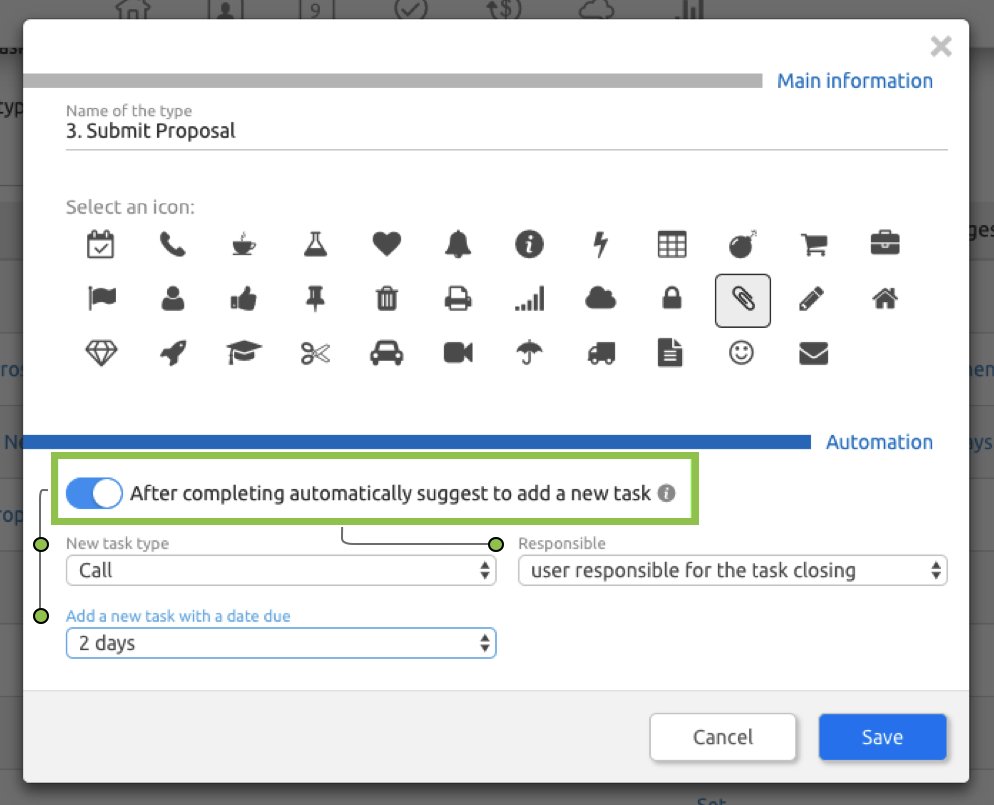Screen dimensions: 994x805
Task: Select the bomb icon
Action: click(x=742, y=244)
